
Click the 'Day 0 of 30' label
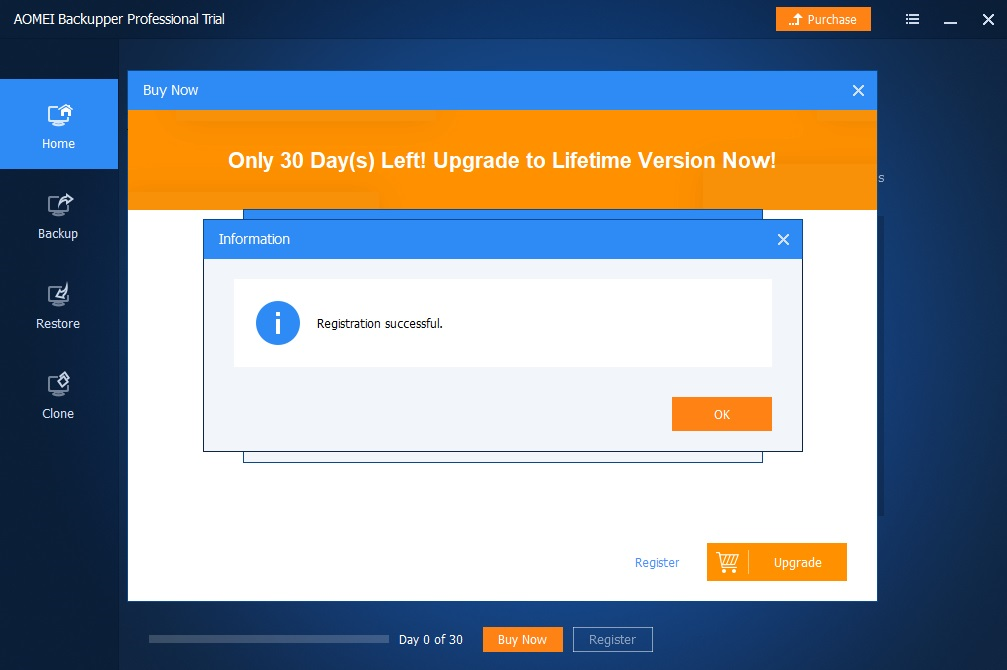tap(430, 640)
